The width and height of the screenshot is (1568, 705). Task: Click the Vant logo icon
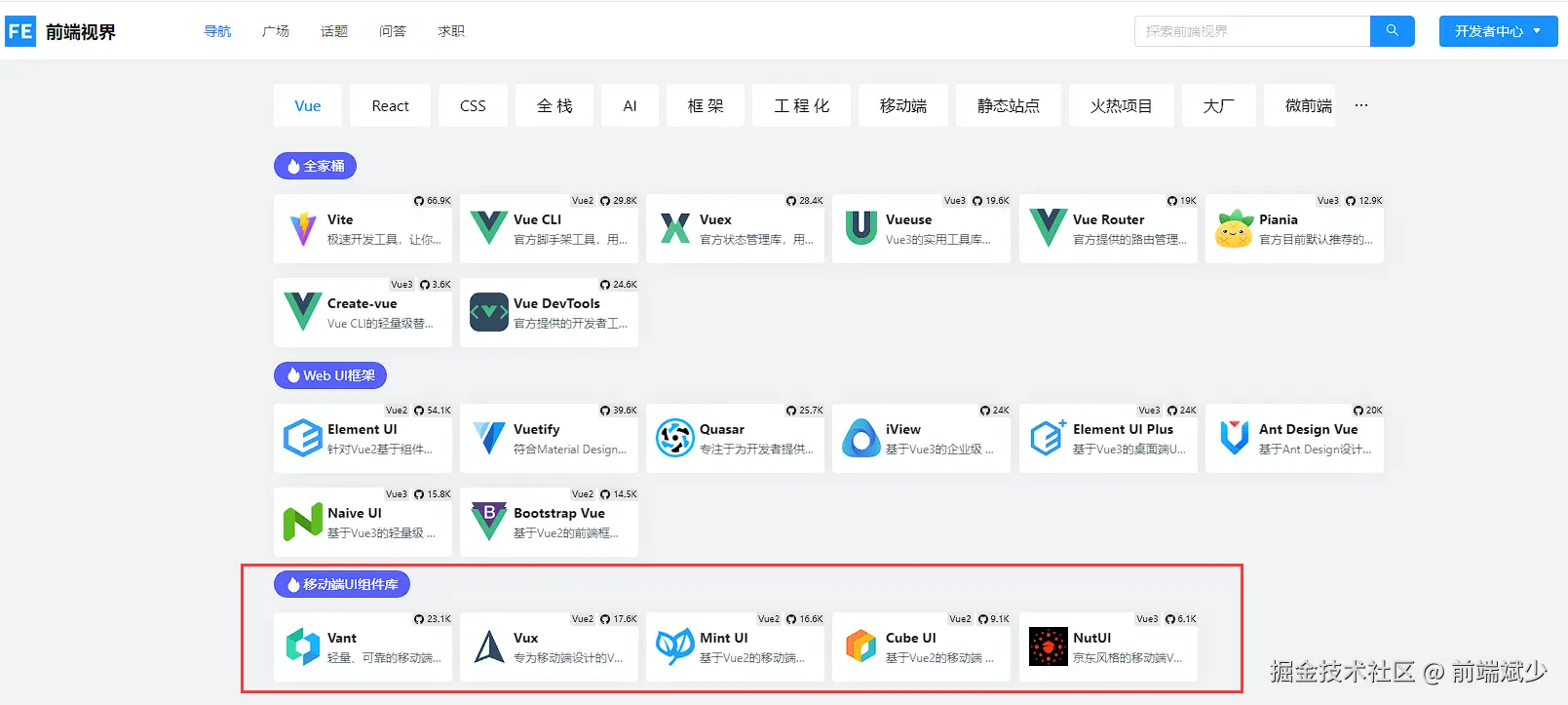click(x=303, y=646)
